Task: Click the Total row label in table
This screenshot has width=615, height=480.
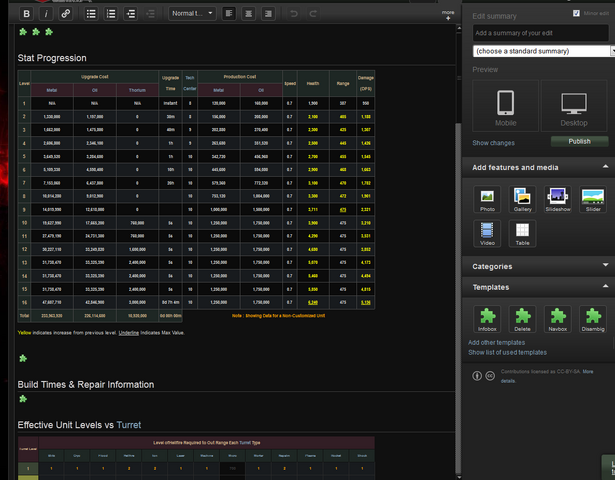Action: [24, 316]
